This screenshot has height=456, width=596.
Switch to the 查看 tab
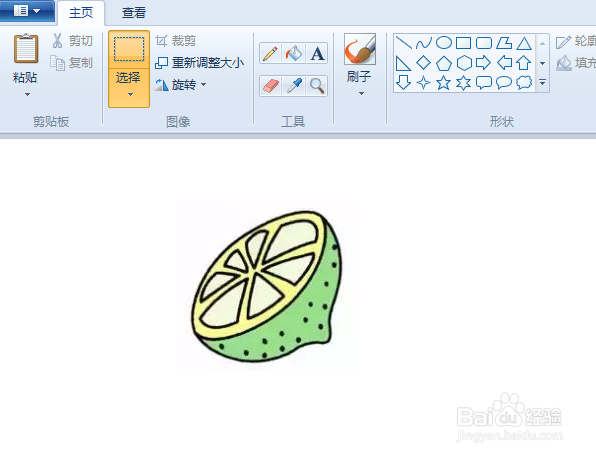(134, 13)
